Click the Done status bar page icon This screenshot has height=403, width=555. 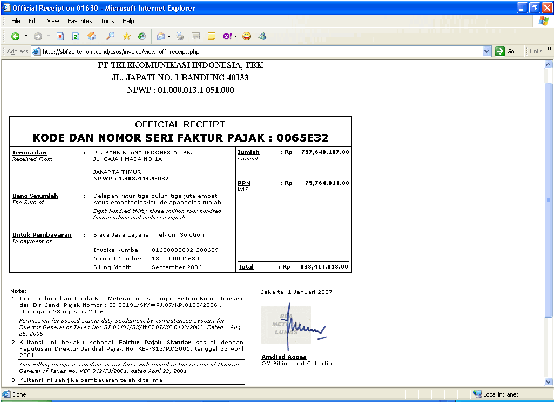click(6, 394)
